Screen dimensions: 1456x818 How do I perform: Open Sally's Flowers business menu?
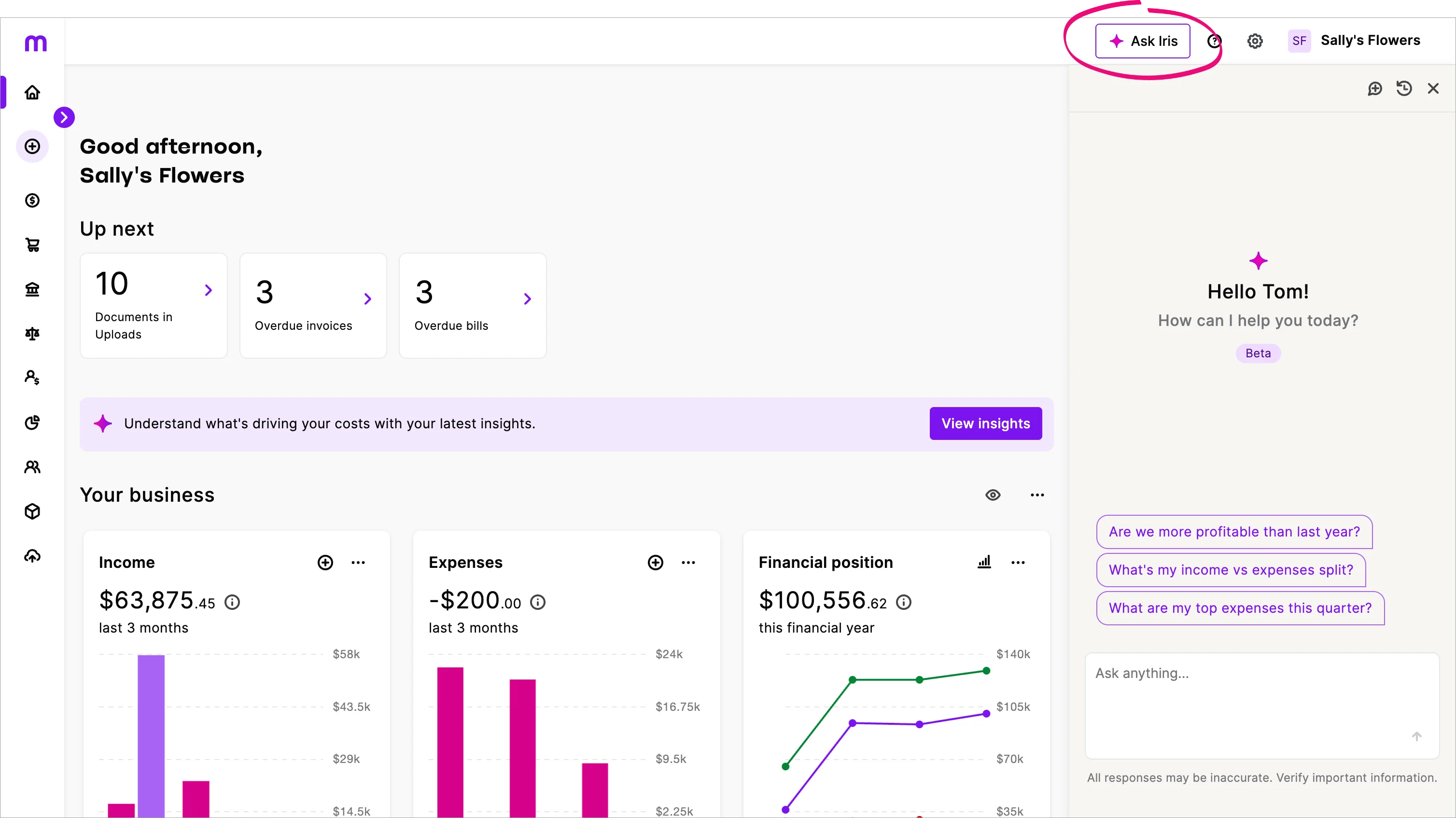point(1354,41)
